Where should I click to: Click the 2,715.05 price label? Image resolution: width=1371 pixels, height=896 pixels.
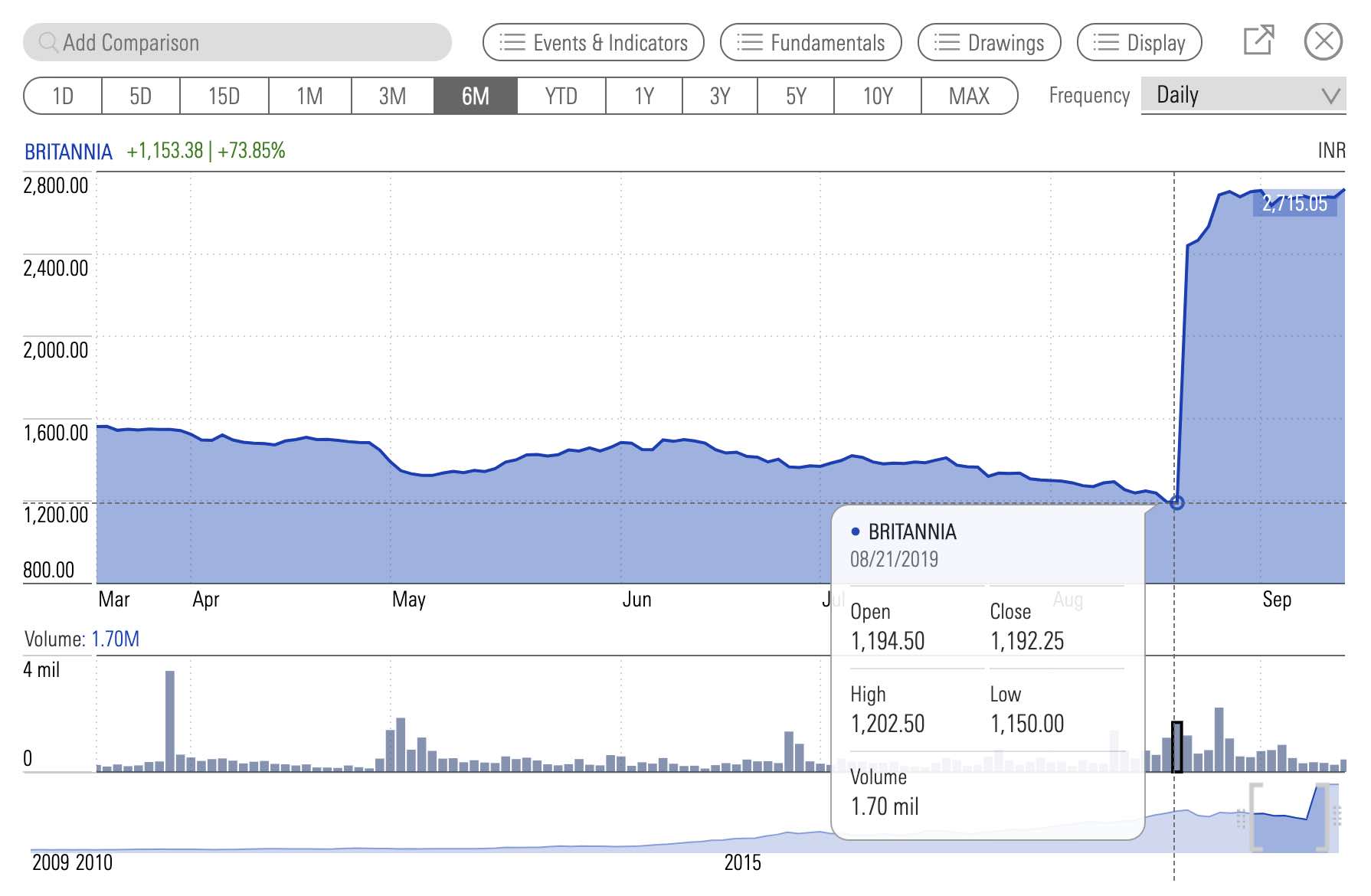[x=1294, y=203]
